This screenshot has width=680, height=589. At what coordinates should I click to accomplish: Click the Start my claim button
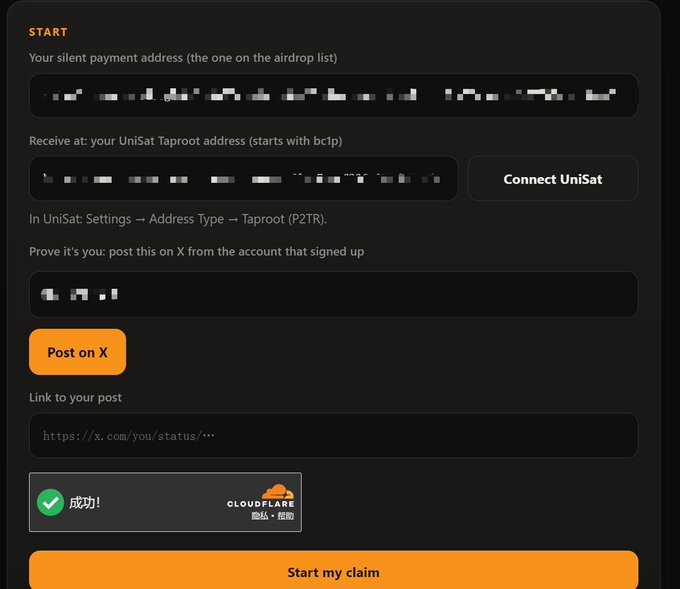333,572
